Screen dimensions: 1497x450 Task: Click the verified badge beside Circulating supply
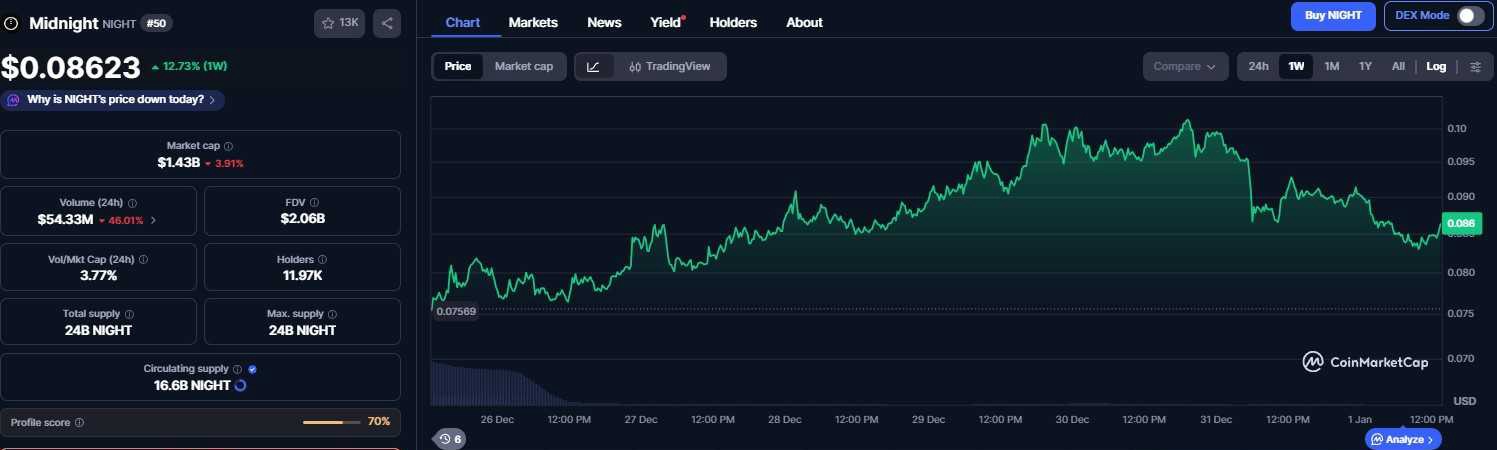coord(252,369)
